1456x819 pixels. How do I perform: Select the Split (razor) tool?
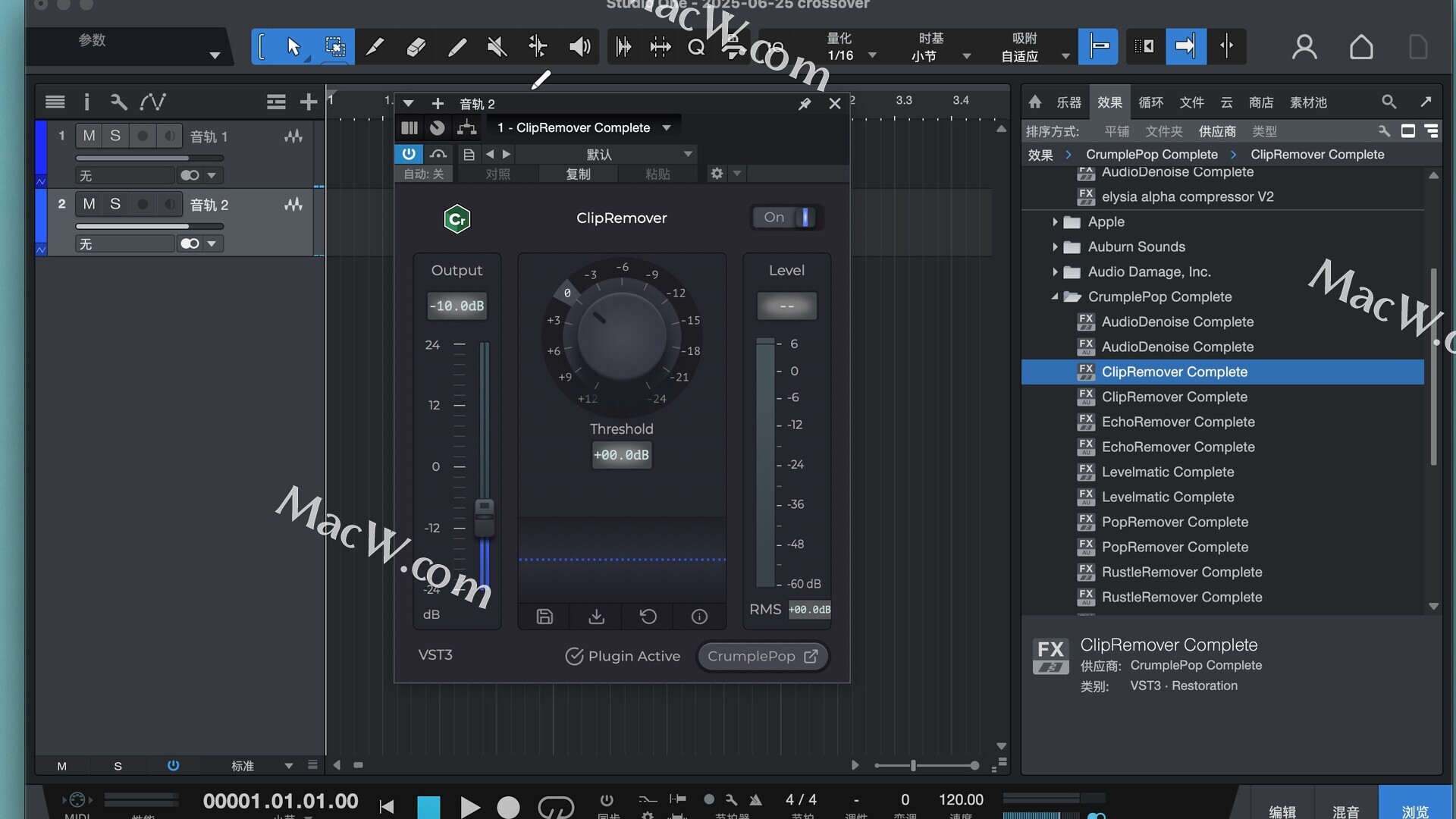[375, 47]
